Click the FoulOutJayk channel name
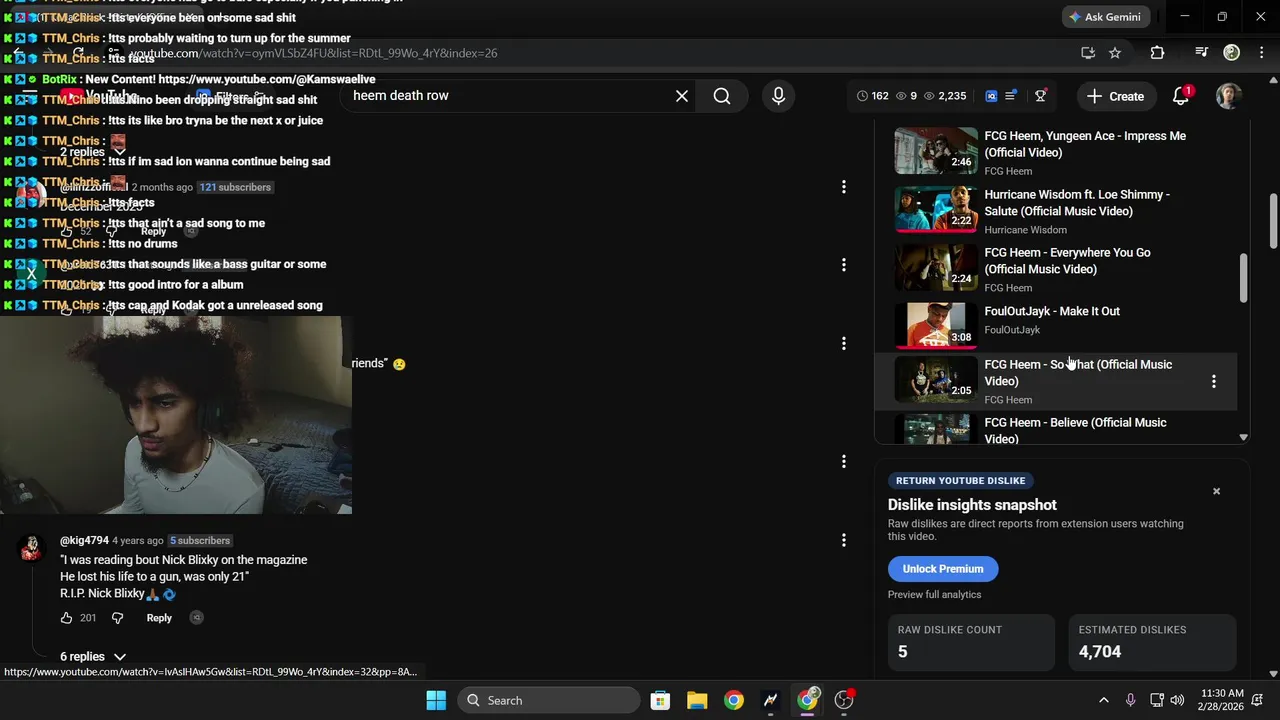 coord(1012,330)
